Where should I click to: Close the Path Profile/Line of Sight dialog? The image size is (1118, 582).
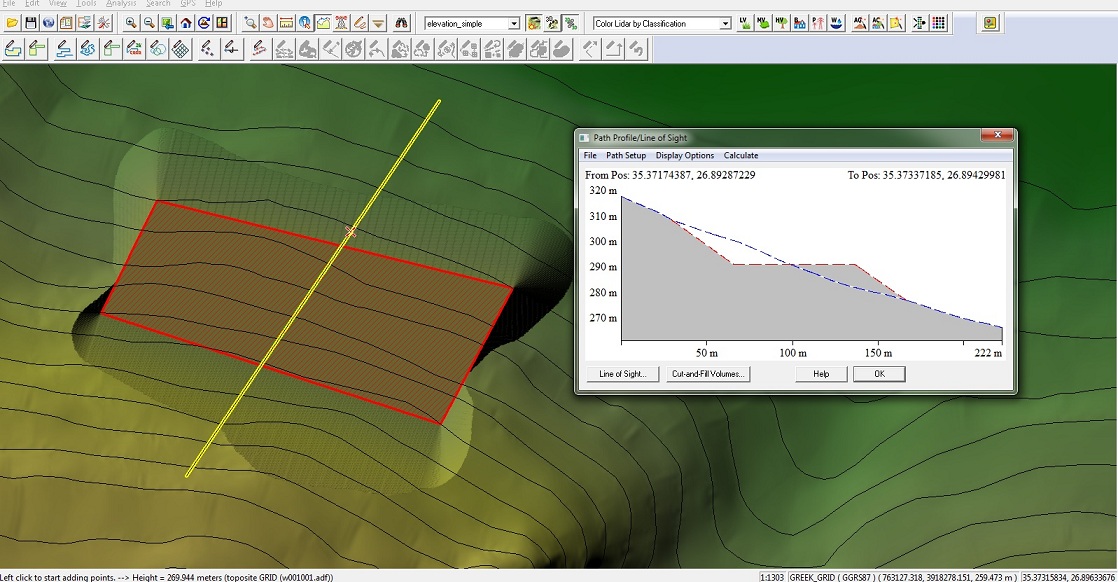[x=998, y=136]
